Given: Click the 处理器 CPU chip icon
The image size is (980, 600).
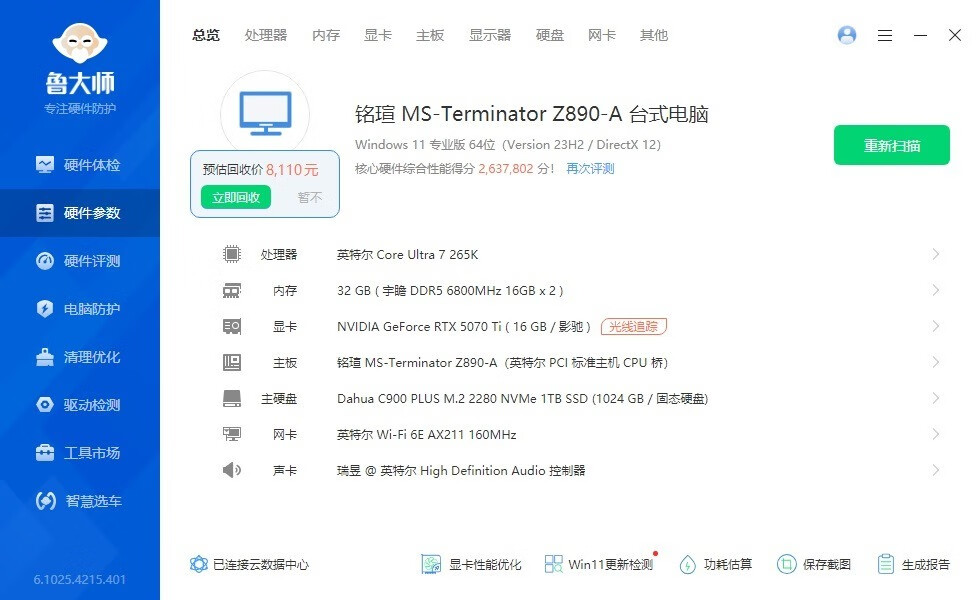Looking at the screenshot, I should tap(232, 254).
